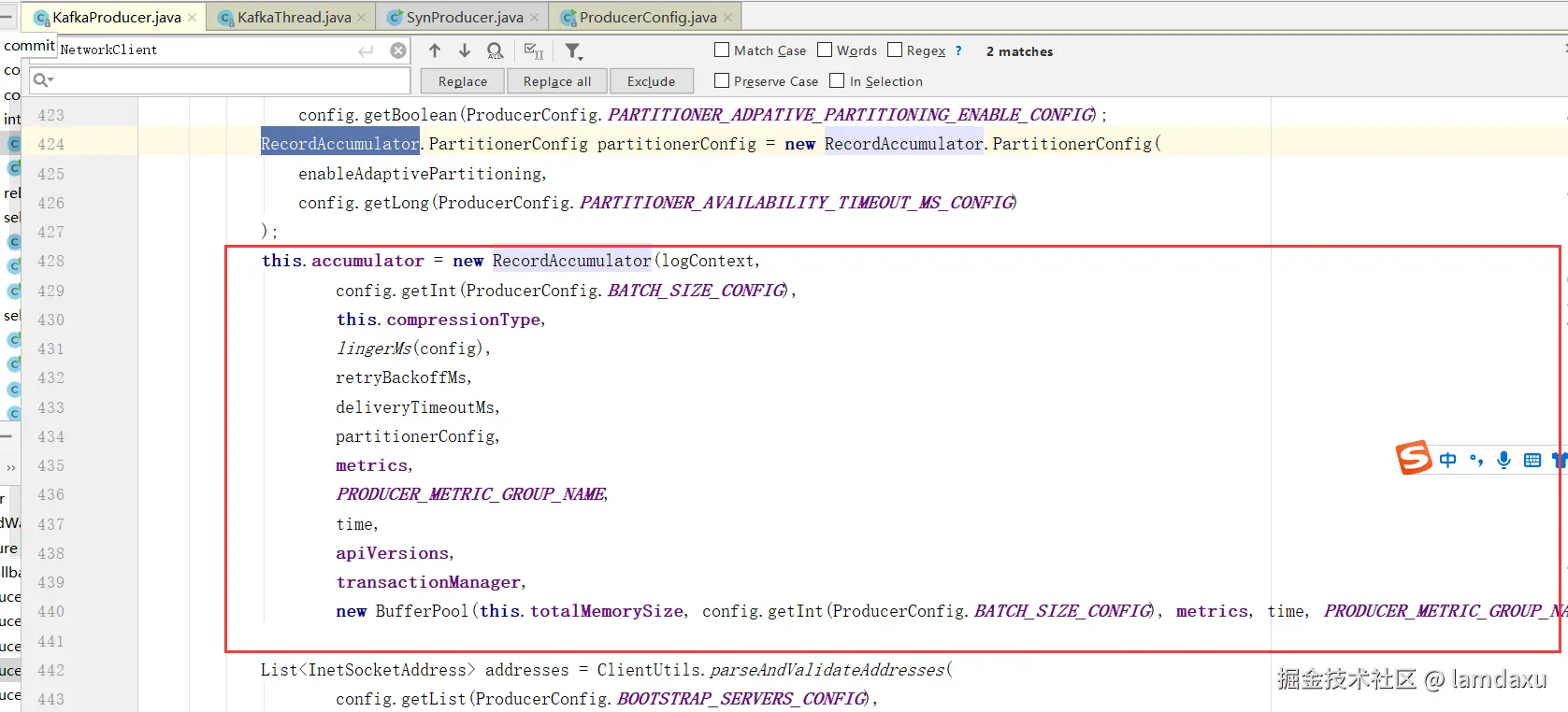Go to next search occurrence arrow
Image resolution: width=1568 pixels, height=712 pixels.
tap(465, 50)
